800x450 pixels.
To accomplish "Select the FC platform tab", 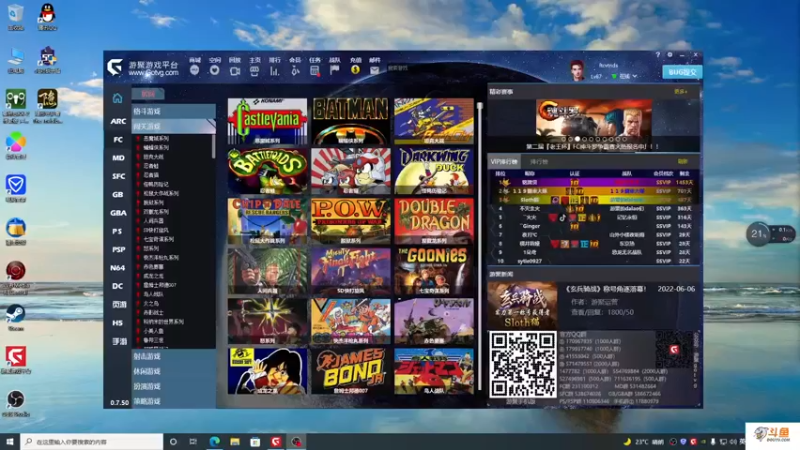I will pos(118,140).
